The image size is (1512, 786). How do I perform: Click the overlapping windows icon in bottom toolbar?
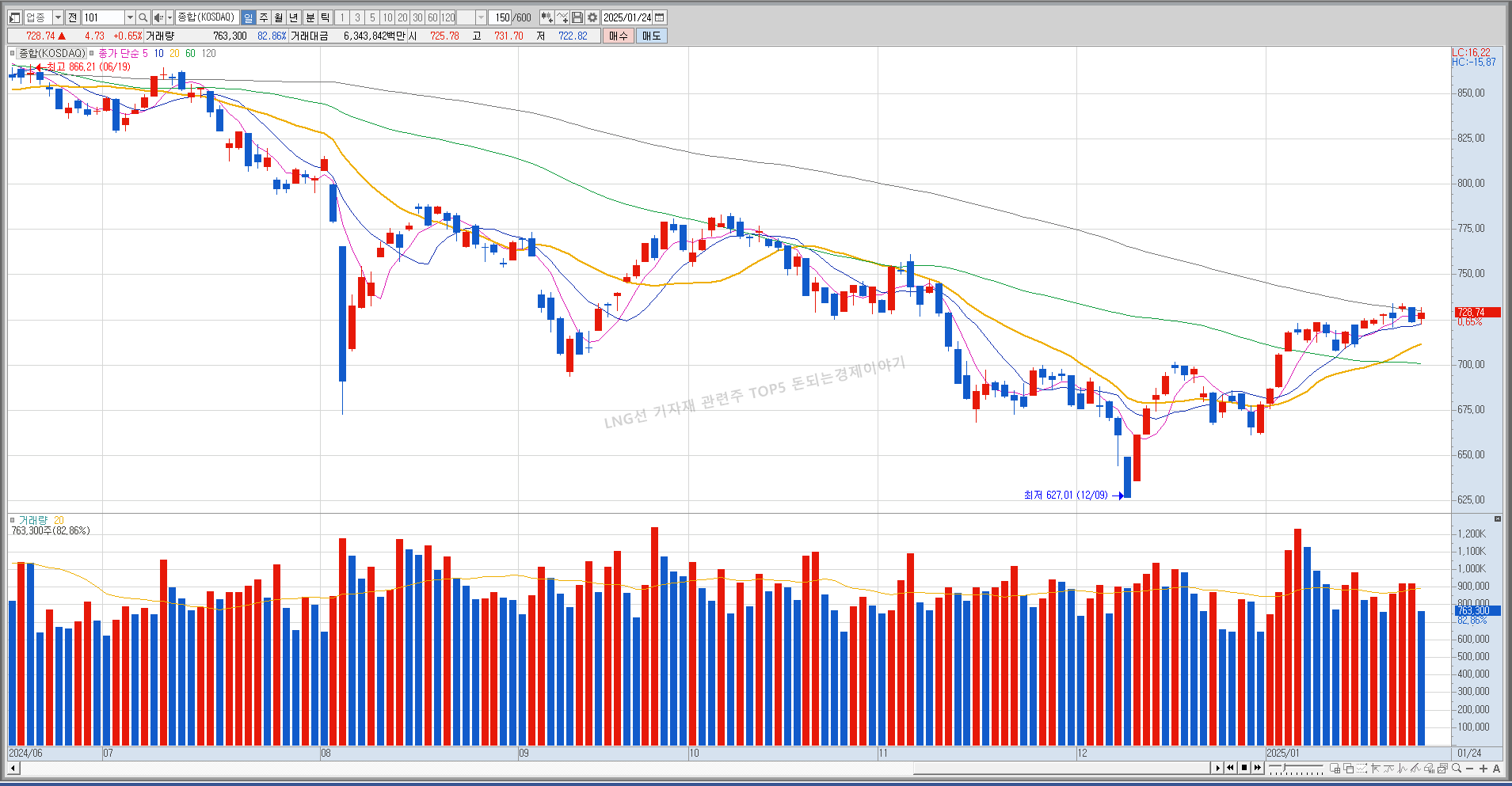click(x=1348, y=768)
